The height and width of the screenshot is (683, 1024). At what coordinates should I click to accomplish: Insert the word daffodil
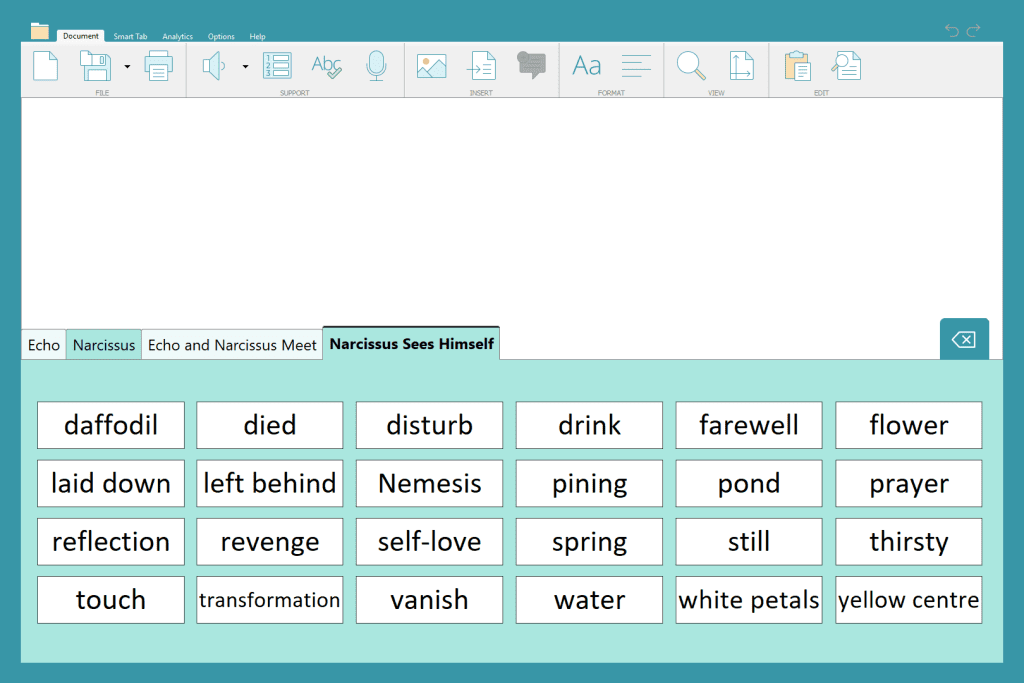click(x=111, y=425)
